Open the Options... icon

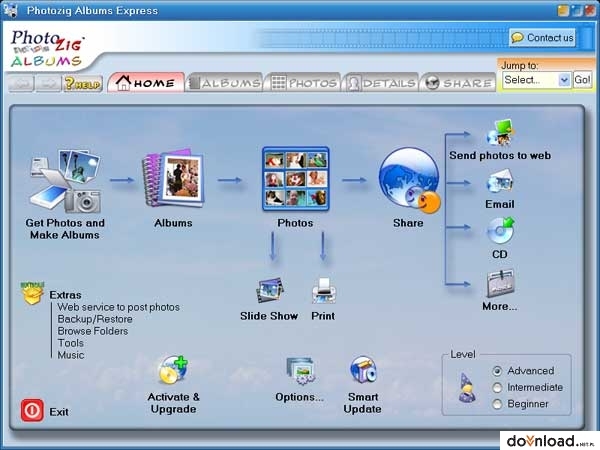[300, 371]
